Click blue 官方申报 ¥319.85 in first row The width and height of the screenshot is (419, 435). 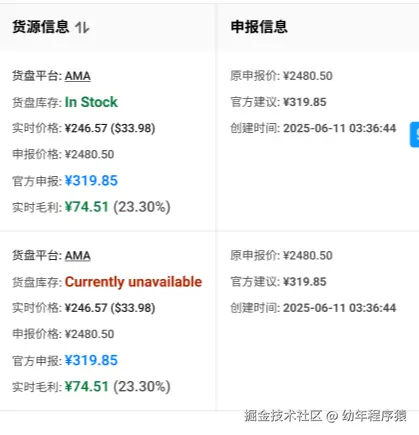(x=91, y=181)
